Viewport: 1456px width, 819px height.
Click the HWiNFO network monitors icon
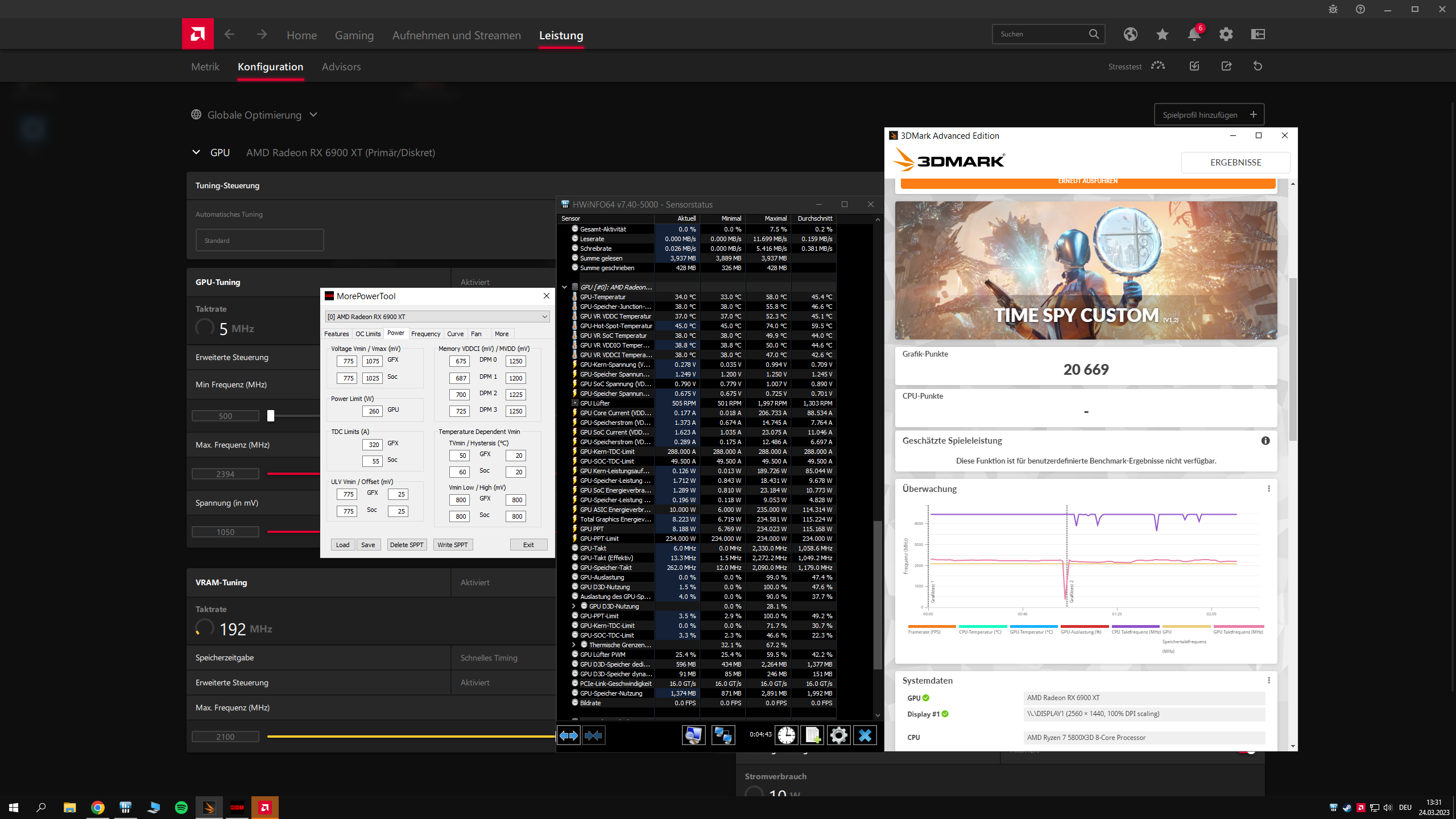click(722, 735)
